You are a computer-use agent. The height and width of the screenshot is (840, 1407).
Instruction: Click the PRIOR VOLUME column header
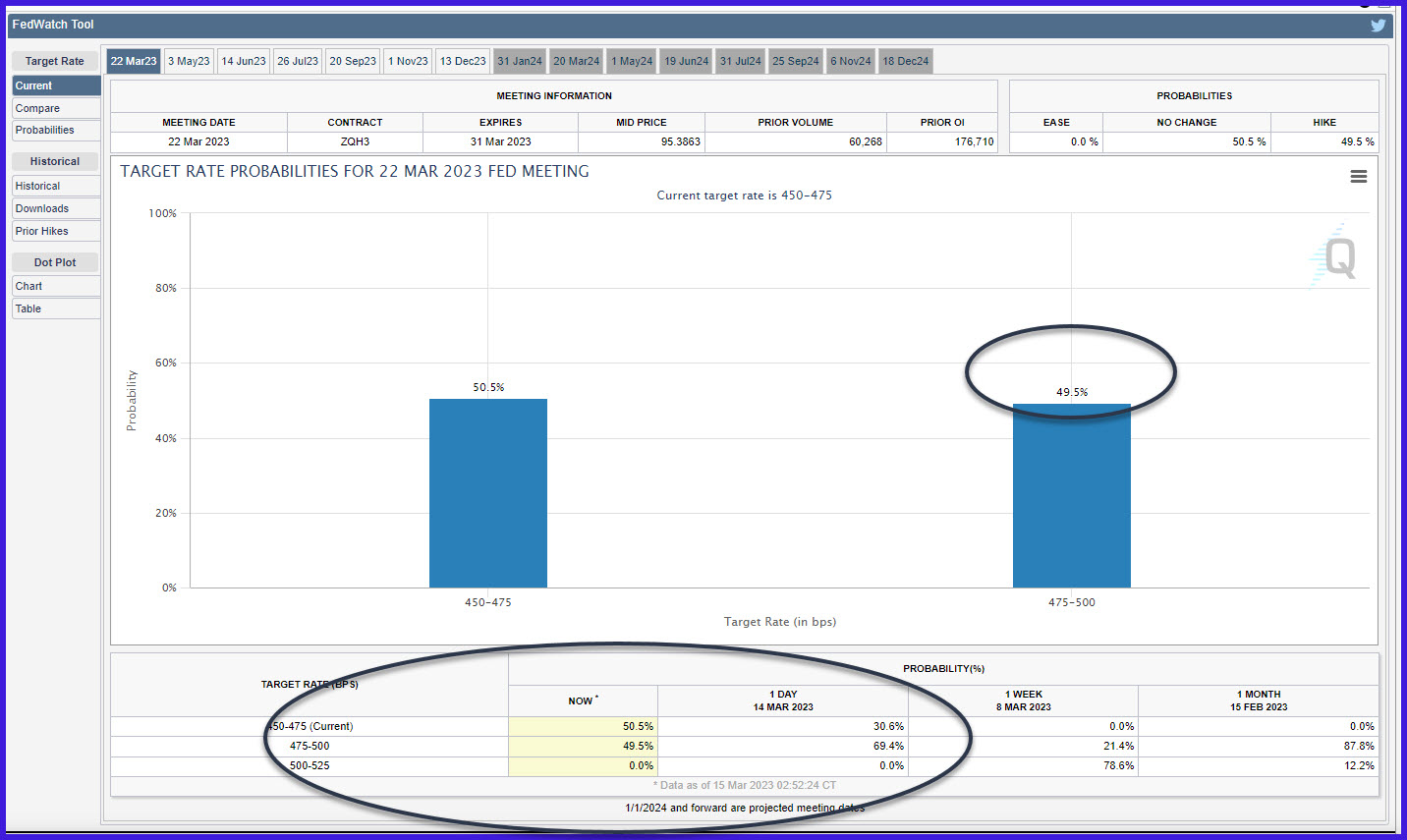(x=796, y=122)
